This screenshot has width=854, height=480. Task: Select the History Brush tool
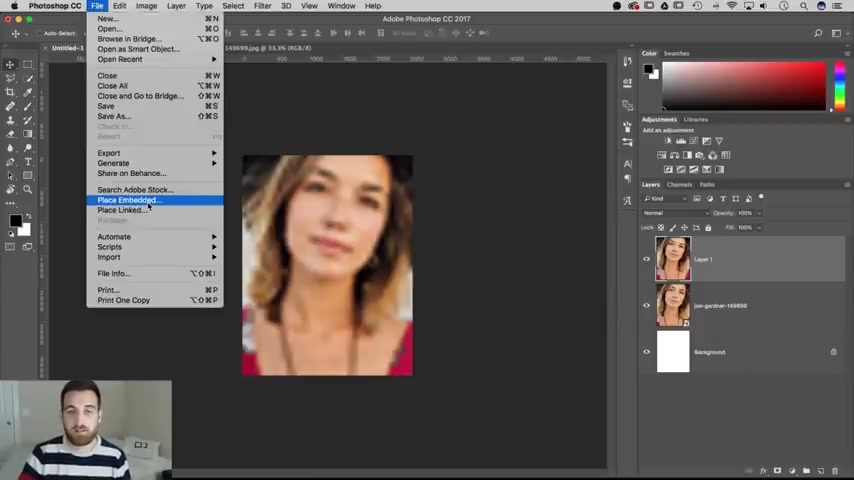pos(28,120)
